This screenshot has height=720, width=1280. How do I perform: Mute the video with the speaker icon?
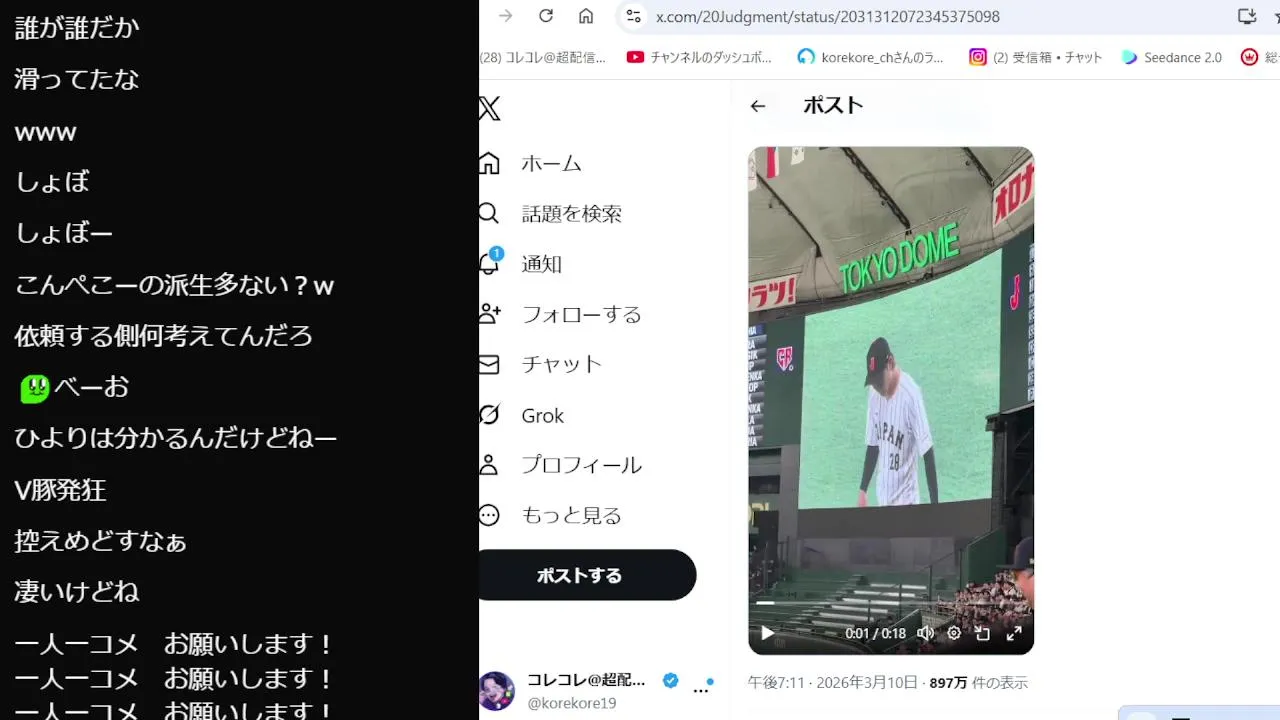pos(926,633)
